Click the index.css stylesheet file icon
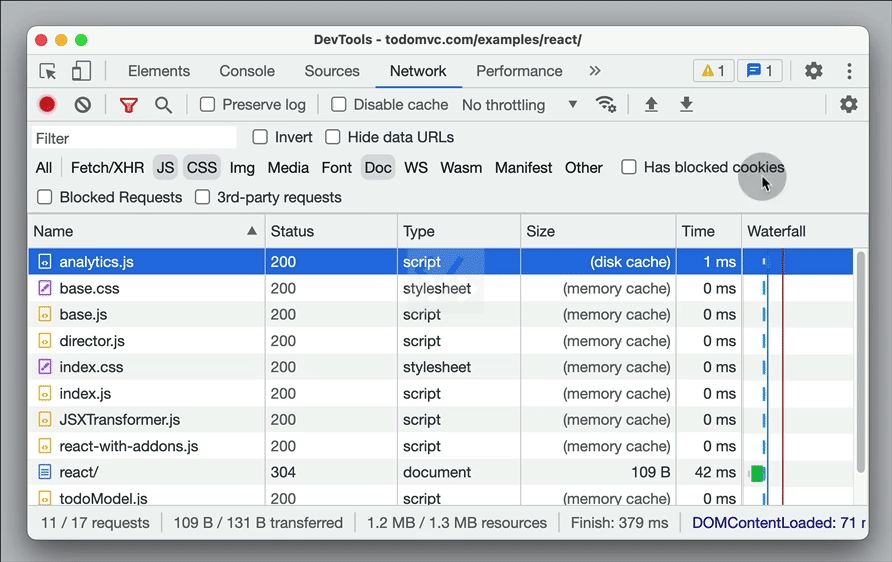The image size is (892, 562). click(x=44, y=367)
